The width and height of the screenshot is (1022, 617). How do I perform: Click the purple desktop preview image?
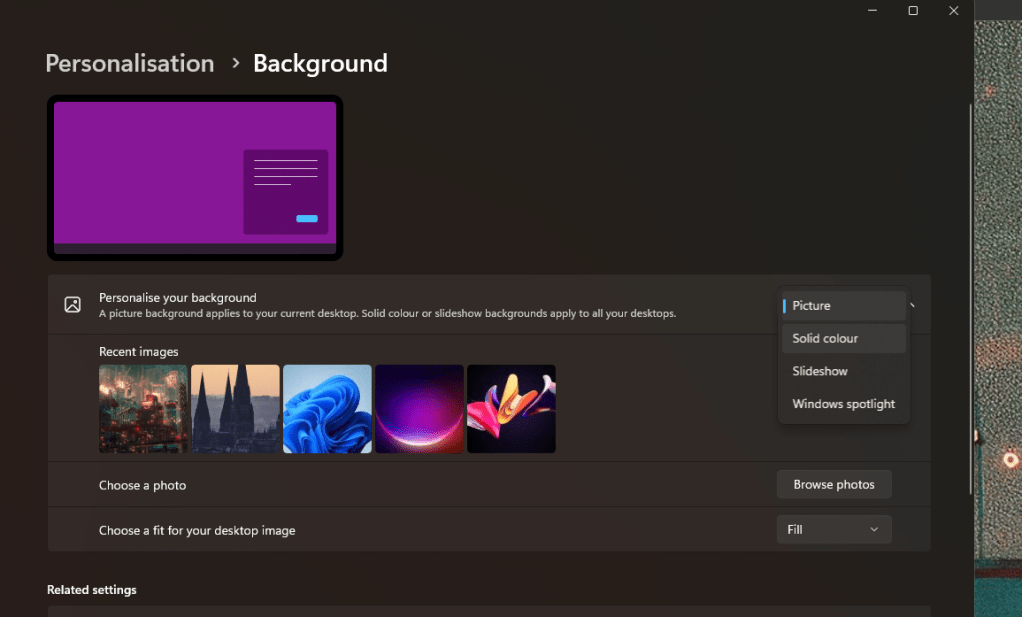pyautogui.click(x=195, y=178)
